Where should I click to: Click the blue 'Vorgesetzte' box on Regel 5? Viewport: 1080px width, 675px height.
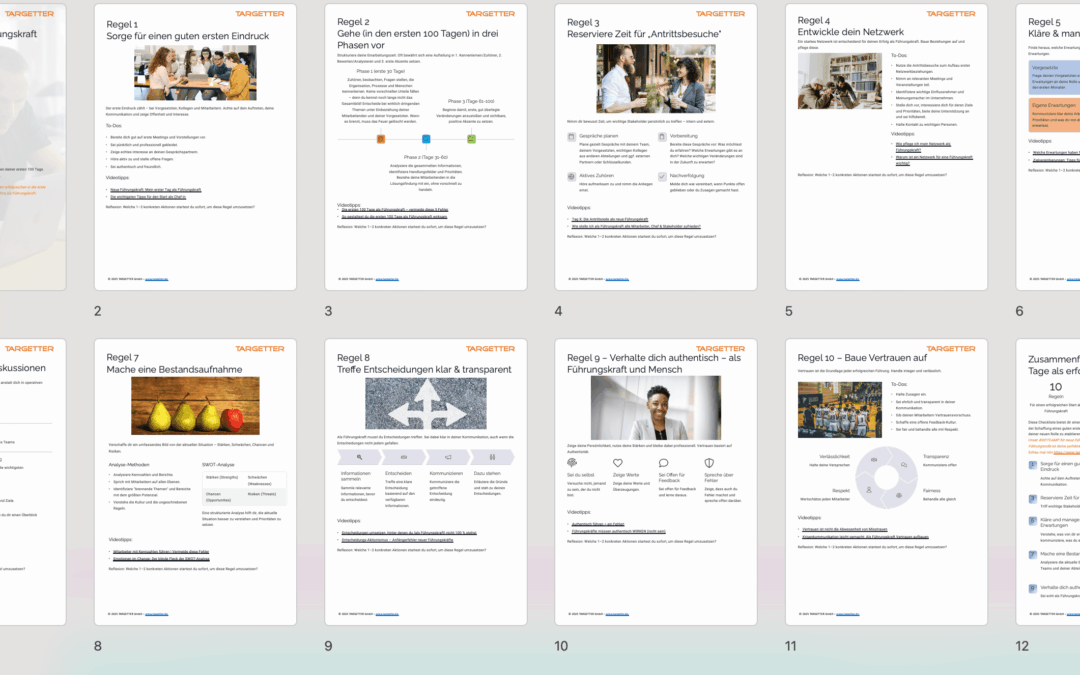[1055, 77]
